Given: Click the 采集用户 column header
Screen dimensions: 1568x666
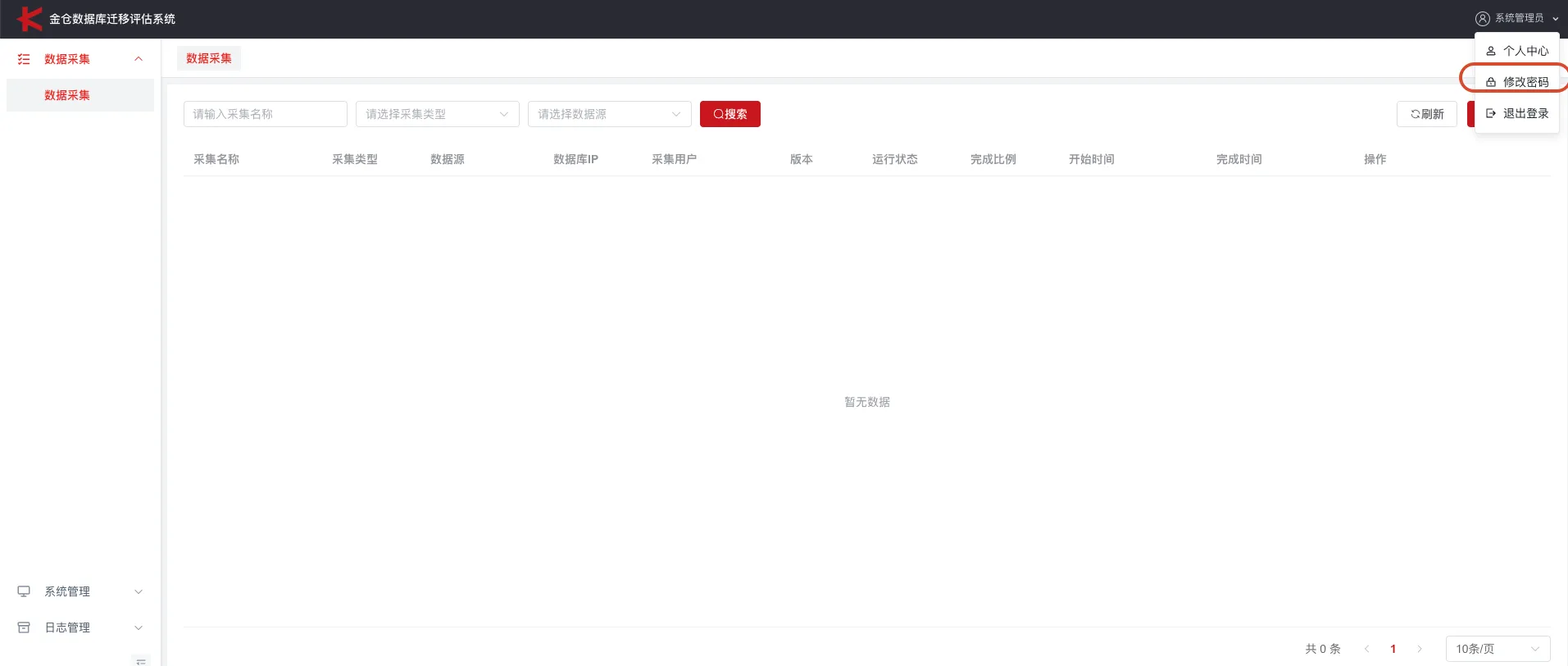Looking at the screenshot, I should point(675,159).
